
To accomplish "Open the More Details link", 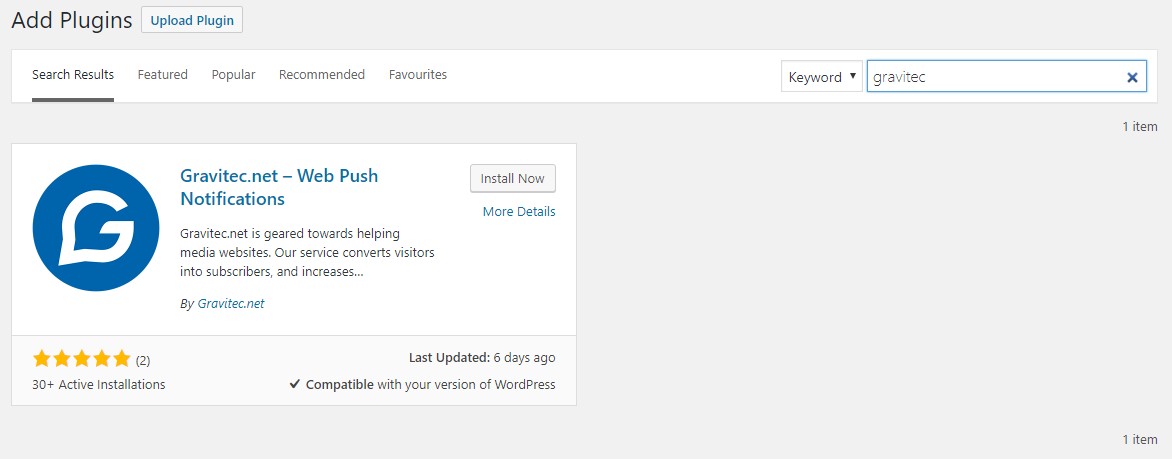I will tap(519, 212).
